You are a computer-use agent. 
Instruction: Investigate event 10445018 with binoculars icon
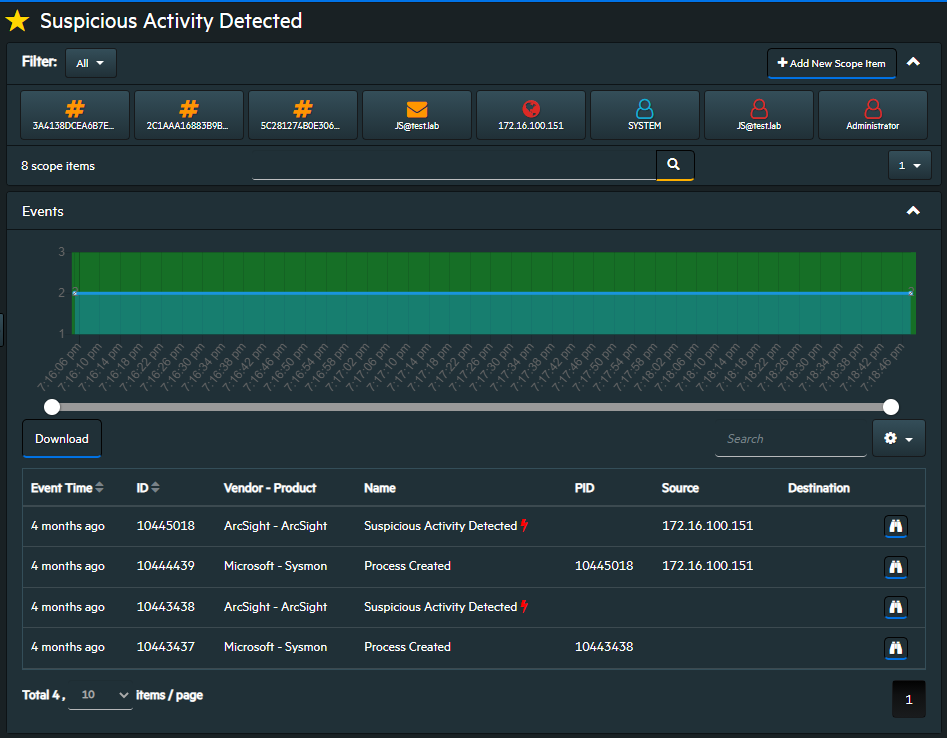click(896, 526)
